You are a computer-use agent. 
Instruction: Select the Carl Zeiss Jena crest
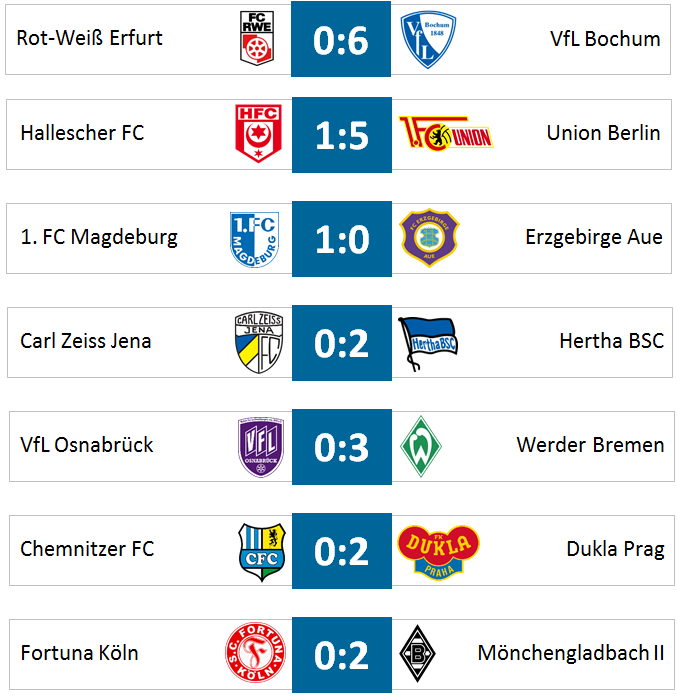pyautogui.click(x=259, y=342)
